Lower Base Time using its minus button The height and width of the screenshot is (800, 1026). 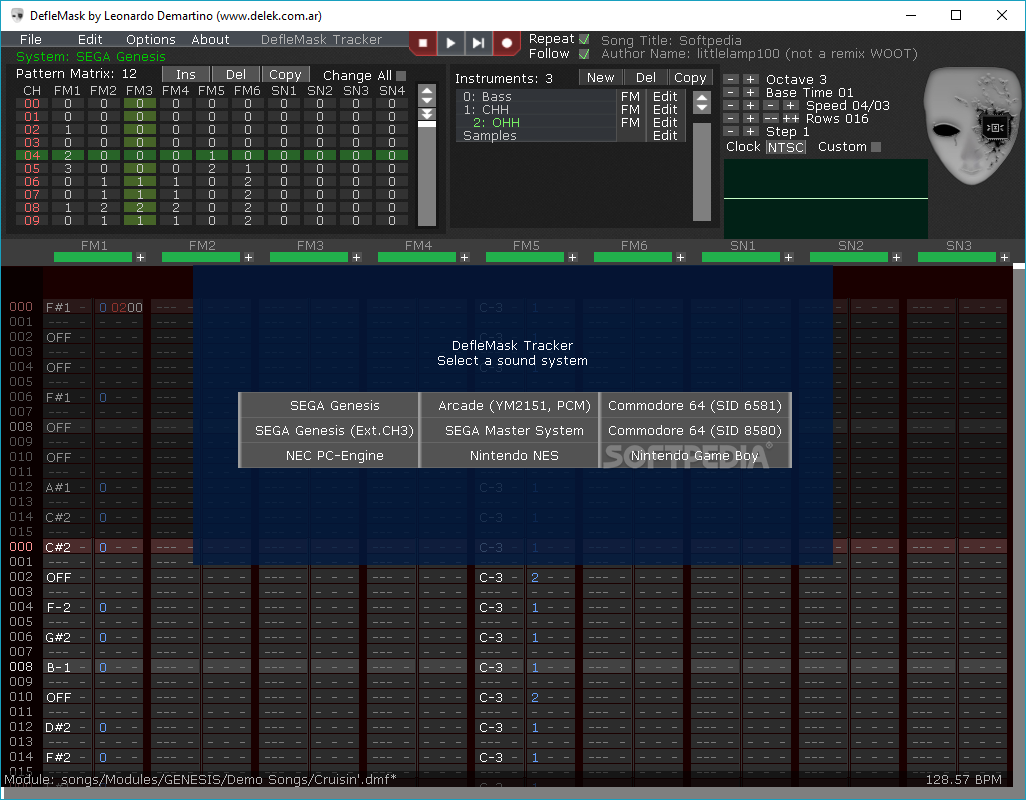click(731, 92)
